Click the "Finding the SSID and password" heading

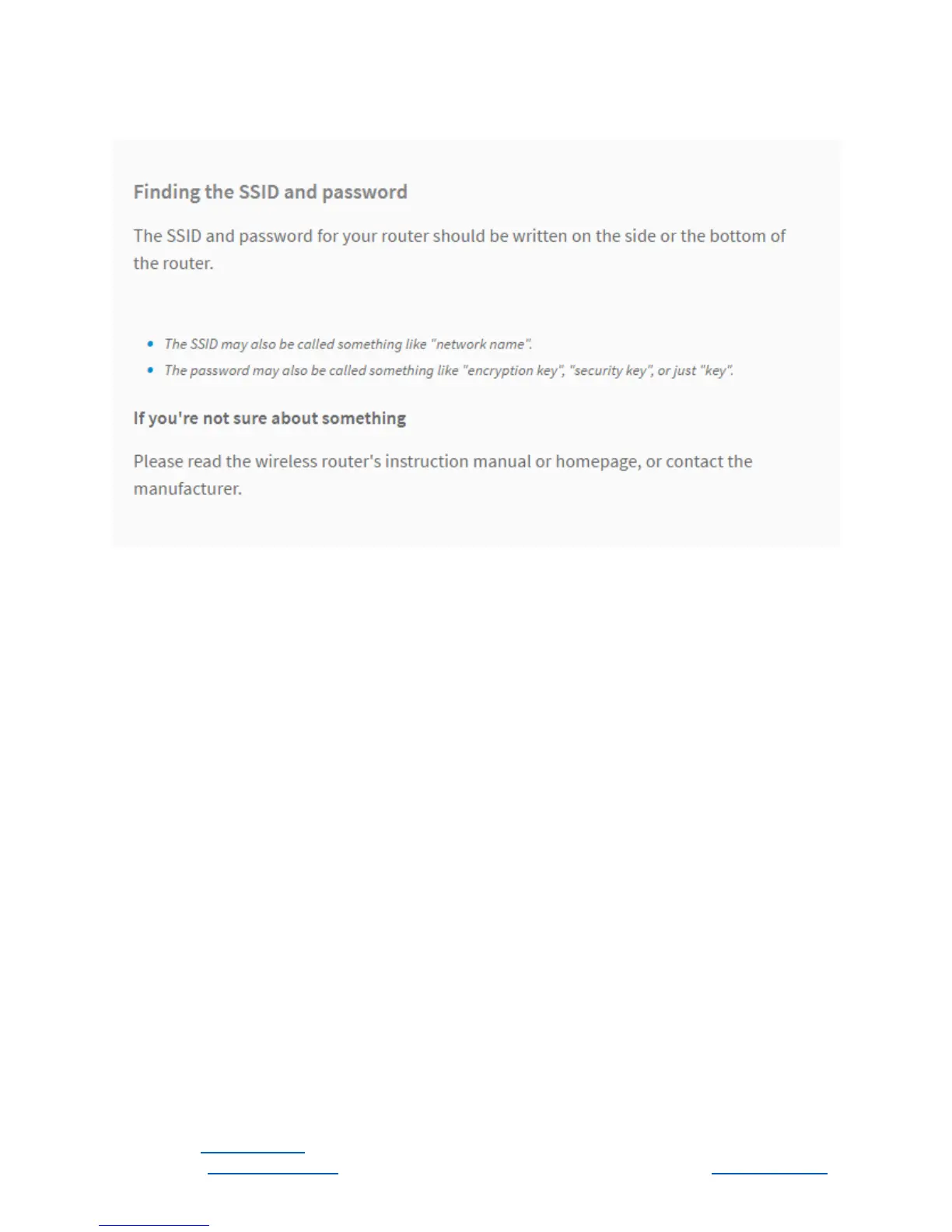[x=270, y=192]
